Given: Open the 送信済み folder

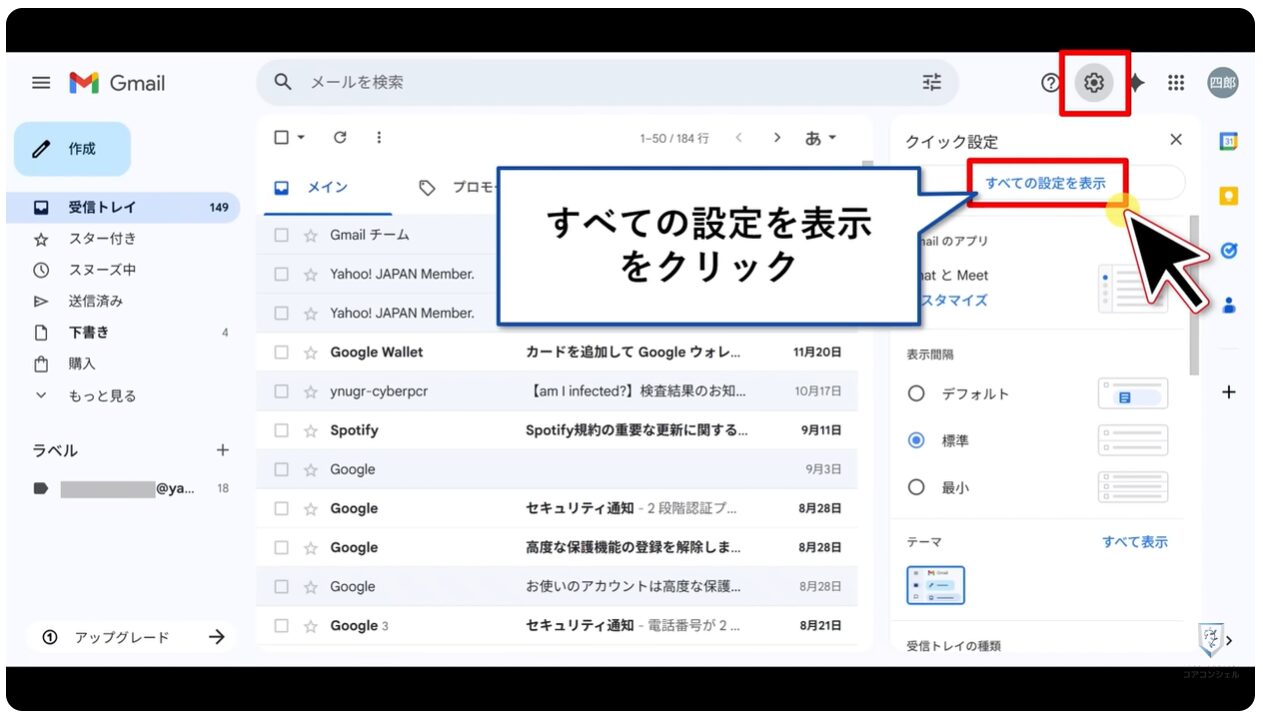Looking at the screenshot, I should click(95, 301).
